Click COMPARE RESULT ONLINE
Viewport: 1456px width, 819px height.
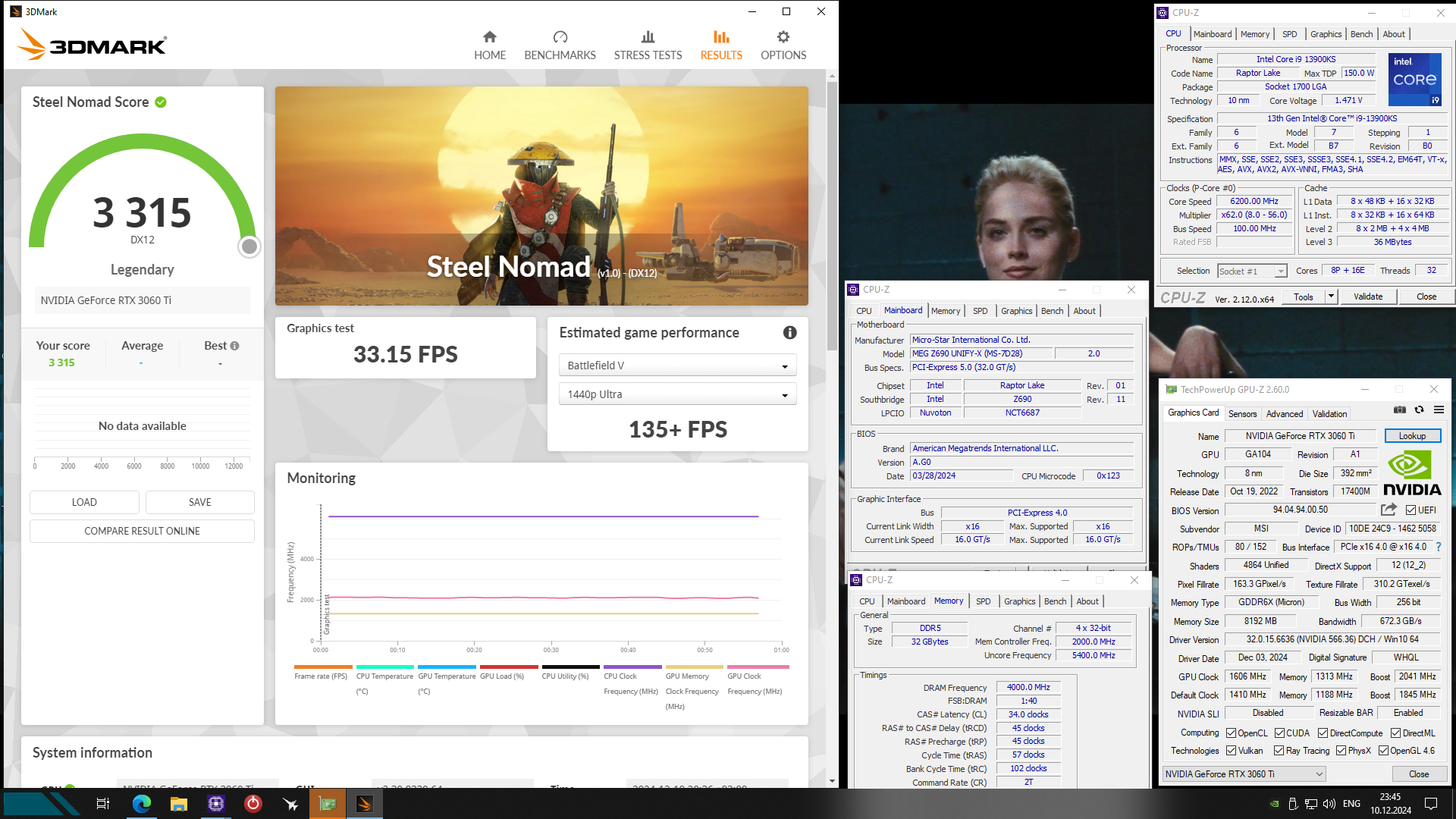[142, 531]
